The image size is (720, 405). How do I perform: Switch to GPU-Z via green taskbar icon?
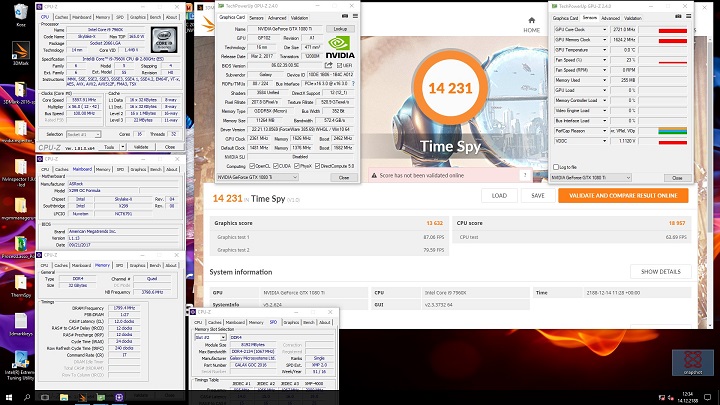click(x=101, y=397)
